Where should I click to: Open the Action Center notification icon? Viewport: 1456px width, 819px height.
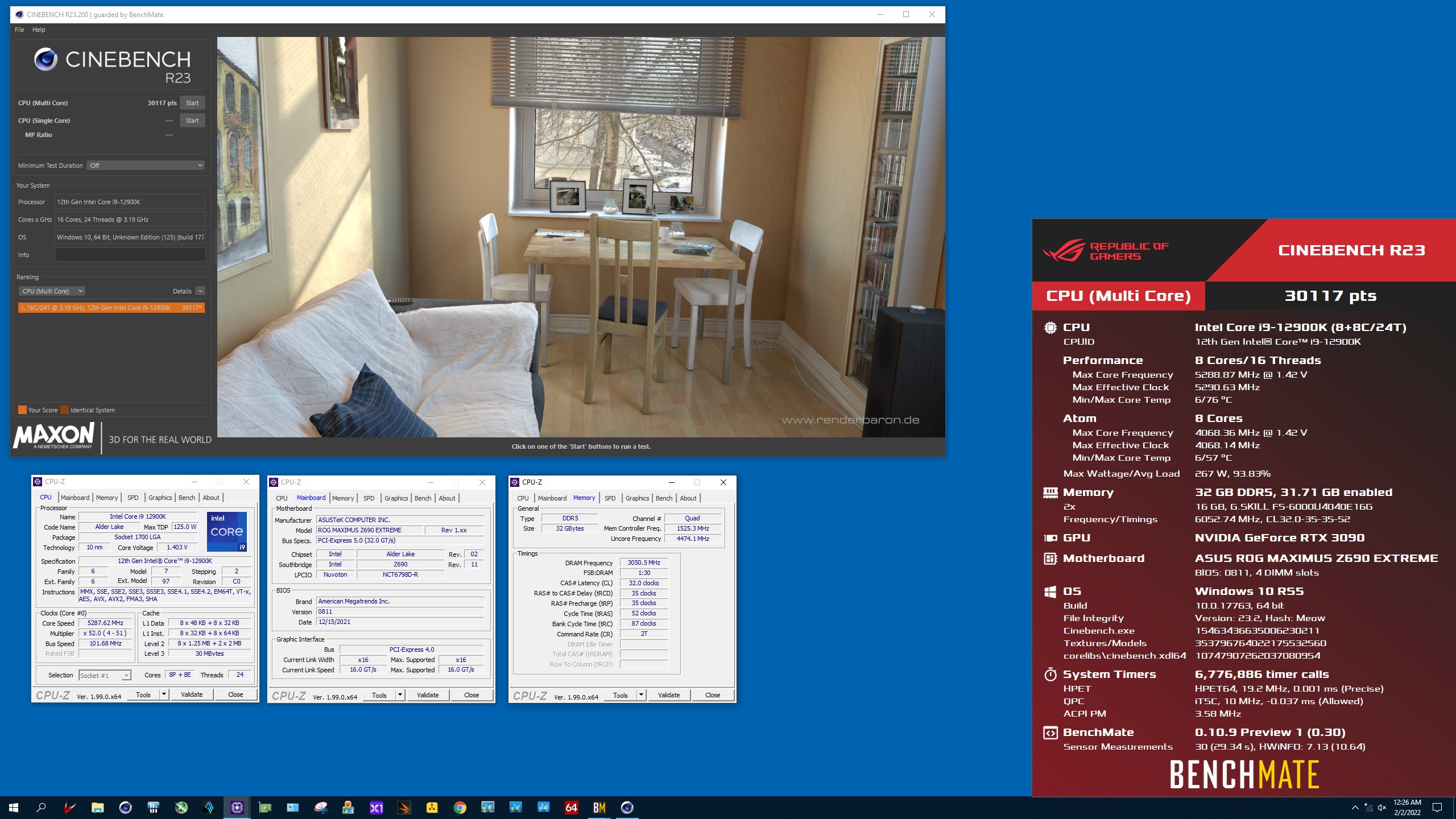tap(1437, 808)
